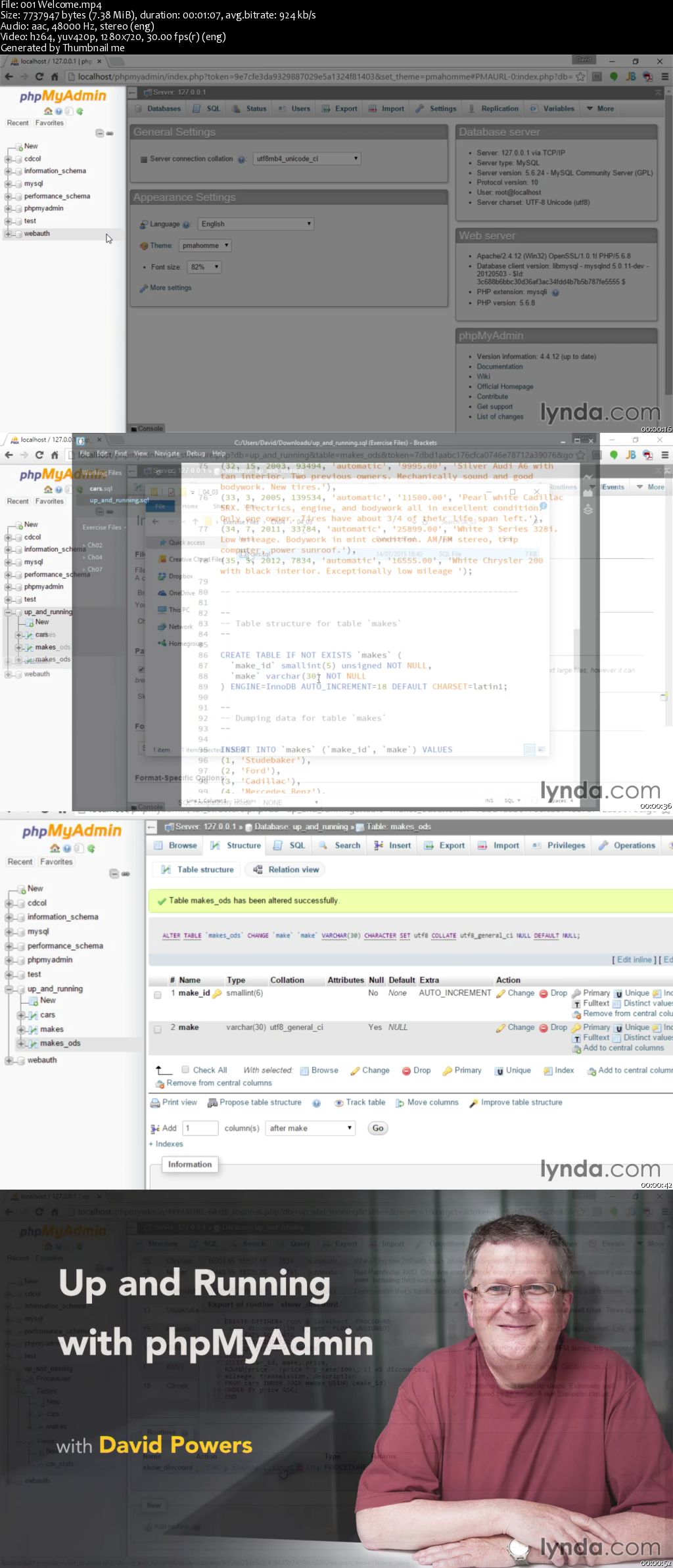Screen dimensions: 673x1568
Task: Open the Find menu in Brackets window
Action: (120, 453)
